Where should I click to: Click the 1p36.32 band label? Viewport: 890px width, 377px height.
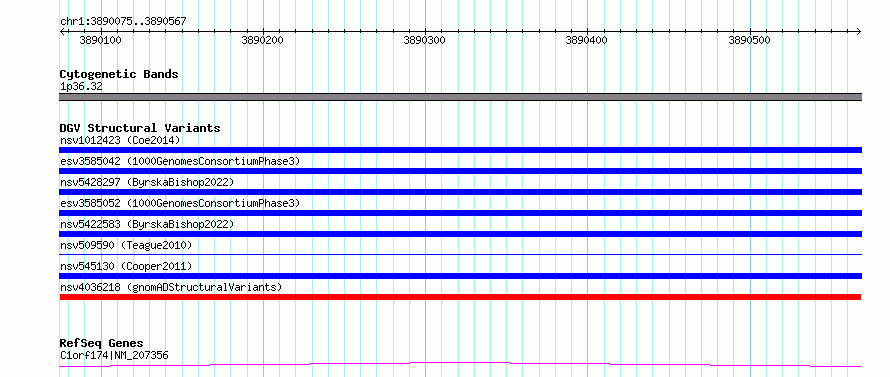coord(81,87)
